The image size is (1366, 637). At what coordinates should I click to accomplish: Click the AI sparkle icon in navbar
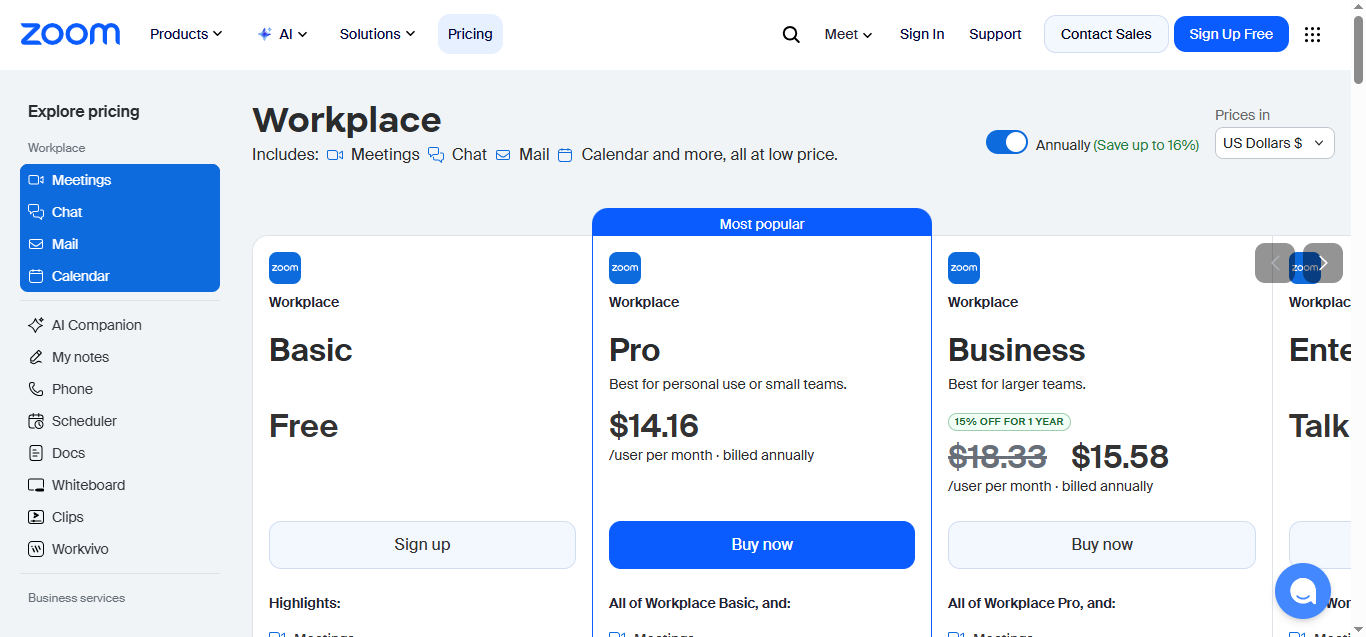tap(265, 34)
